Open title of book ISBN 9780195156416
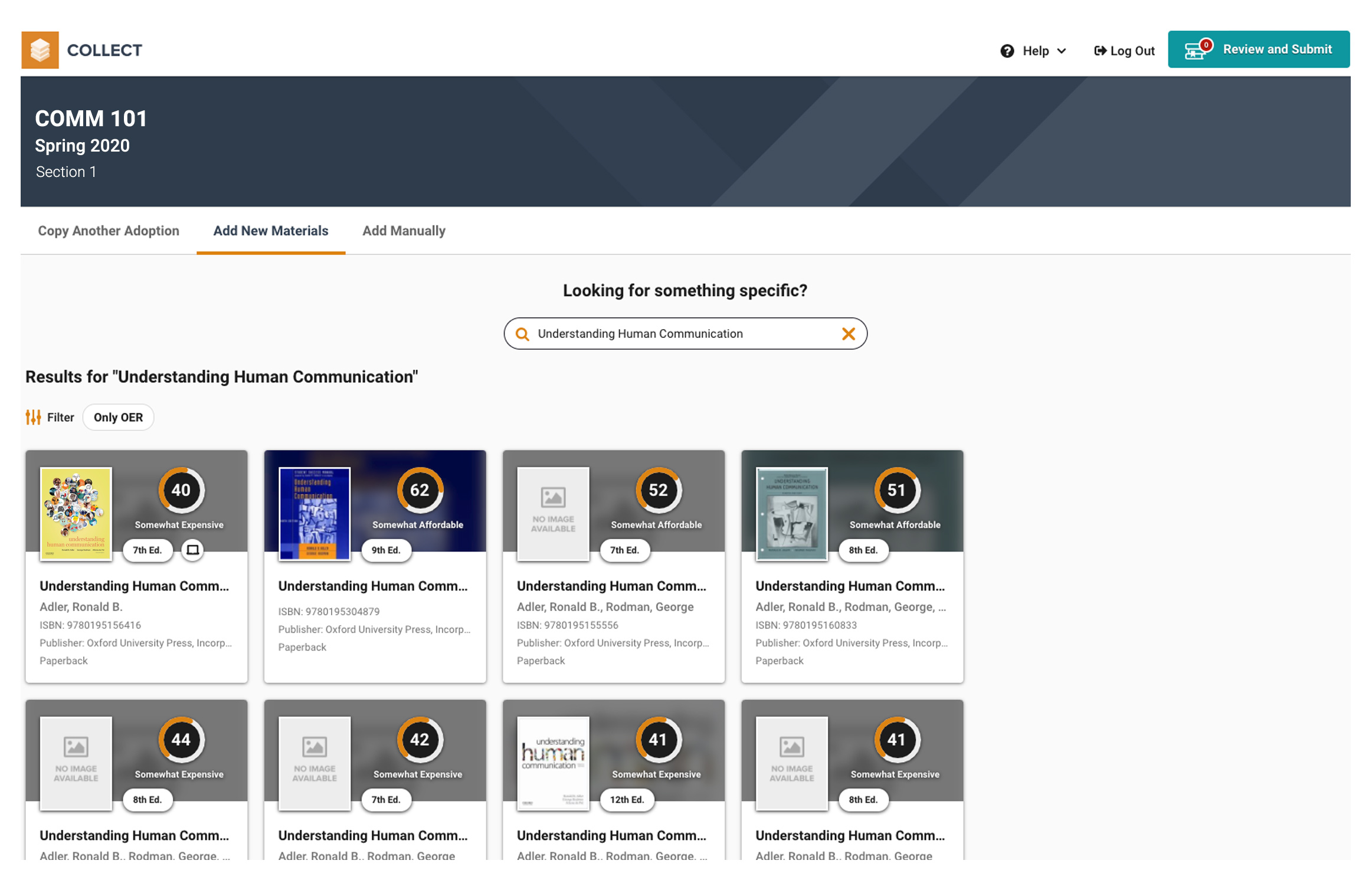 (x=134, y=586)
